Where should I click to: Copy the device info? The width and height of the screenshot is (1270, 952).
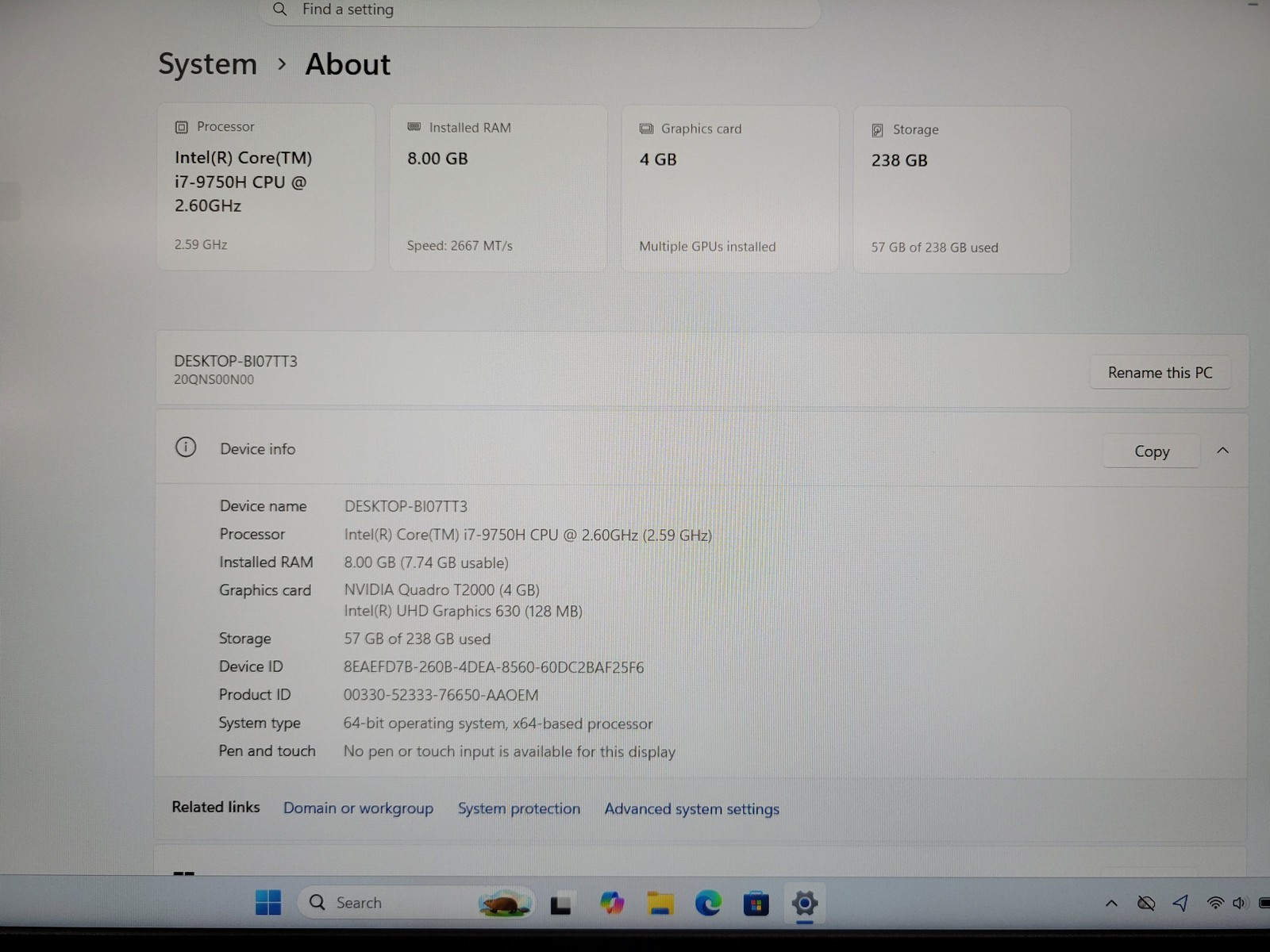(x=1151, y=451)
